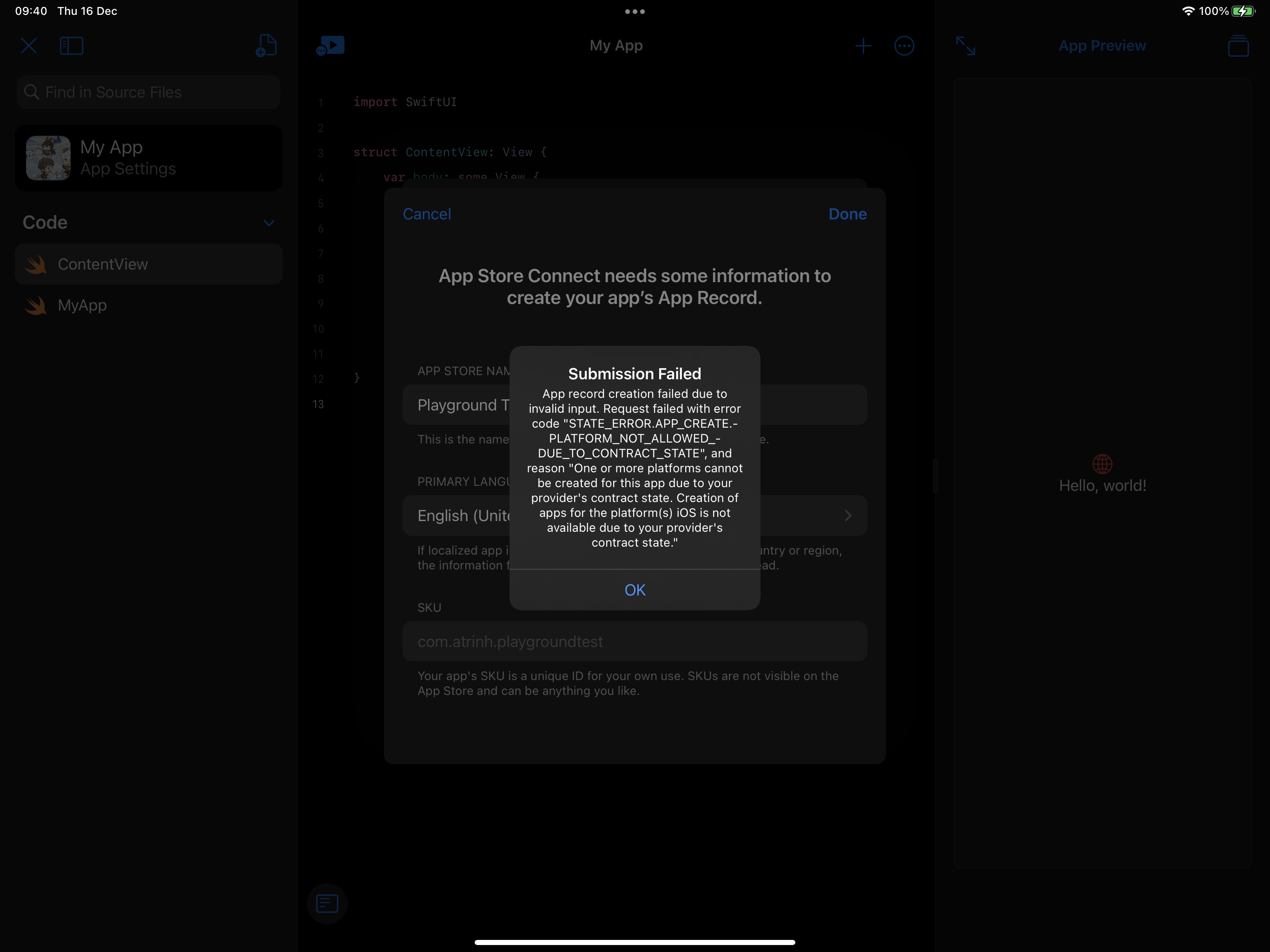This screenshot has width=1270, height=952.
Task: Add new file with document-plus icon
Action: [266, 46]
